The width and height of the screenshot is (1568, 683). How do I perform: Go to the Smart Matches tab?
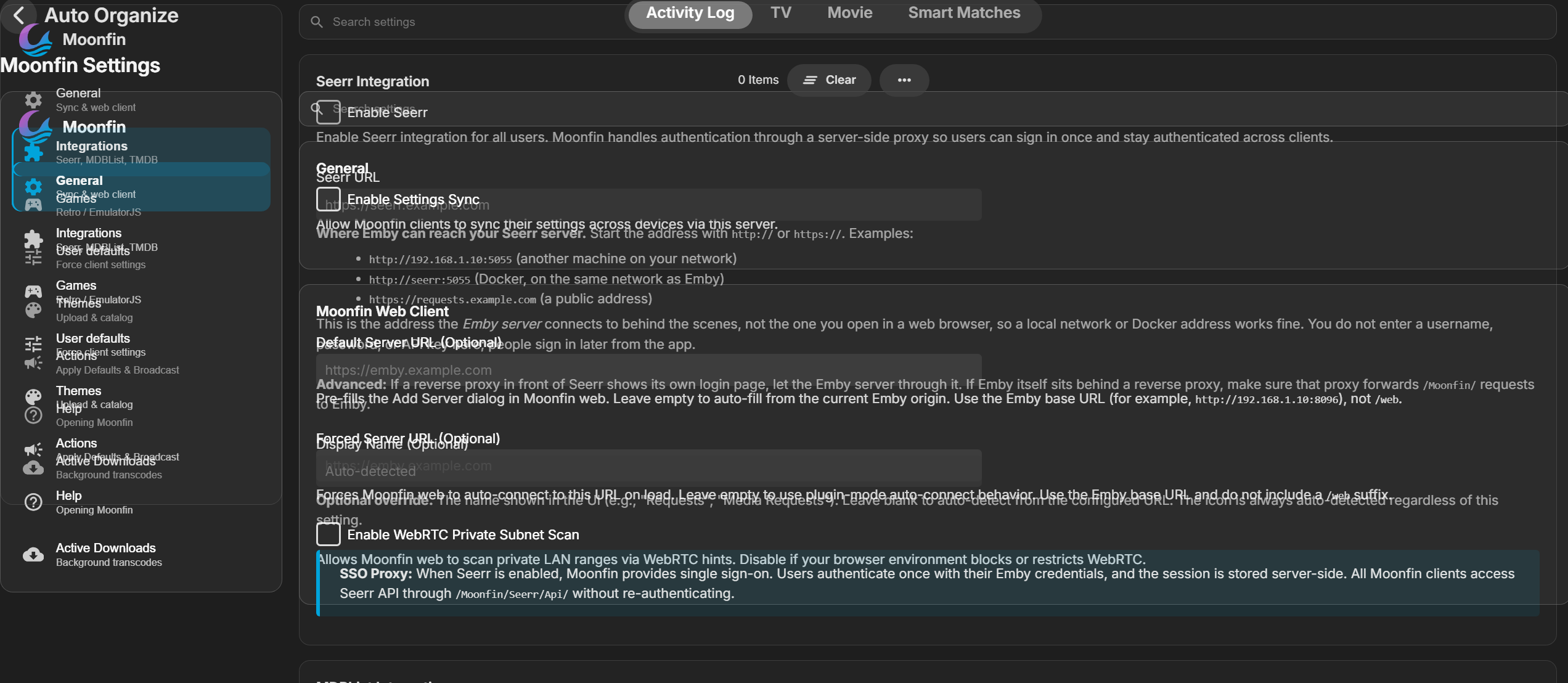(965, 13)
